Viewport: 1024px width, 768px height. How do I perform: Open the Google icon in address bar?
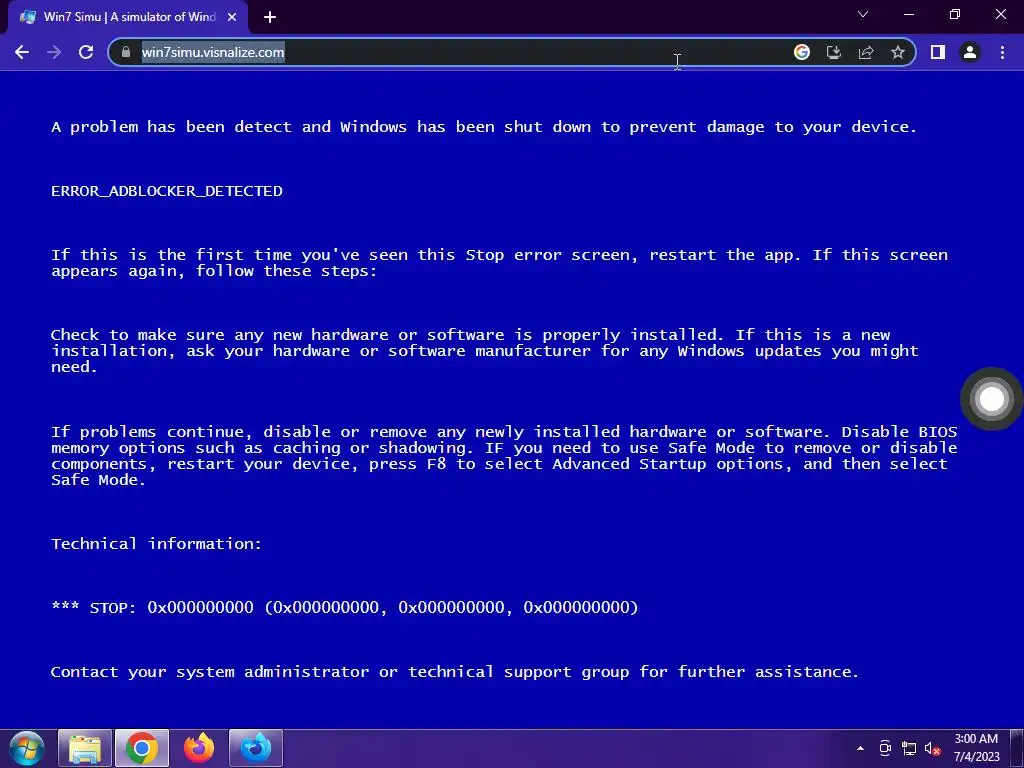pyautogui.click(x=802, y=52)
